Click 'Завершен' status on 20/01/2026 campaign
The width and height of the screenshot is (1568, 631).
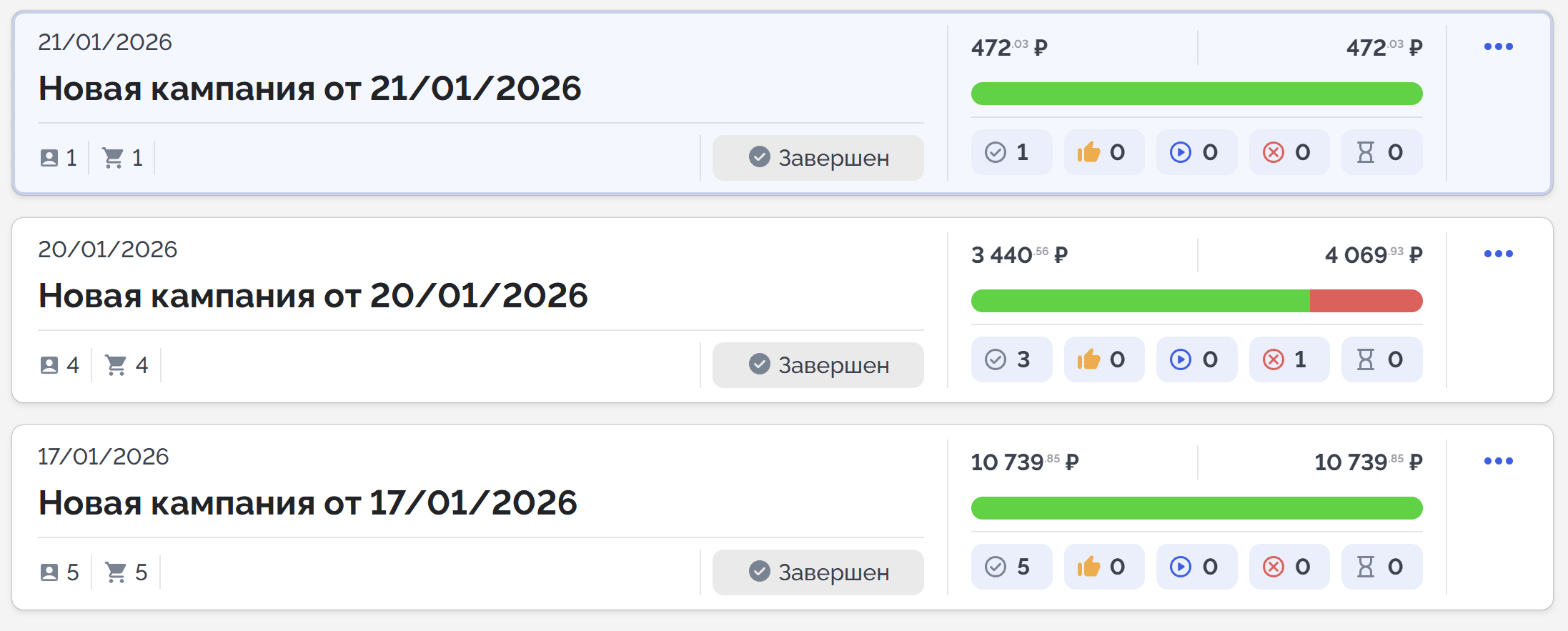[x=818, y=365]
